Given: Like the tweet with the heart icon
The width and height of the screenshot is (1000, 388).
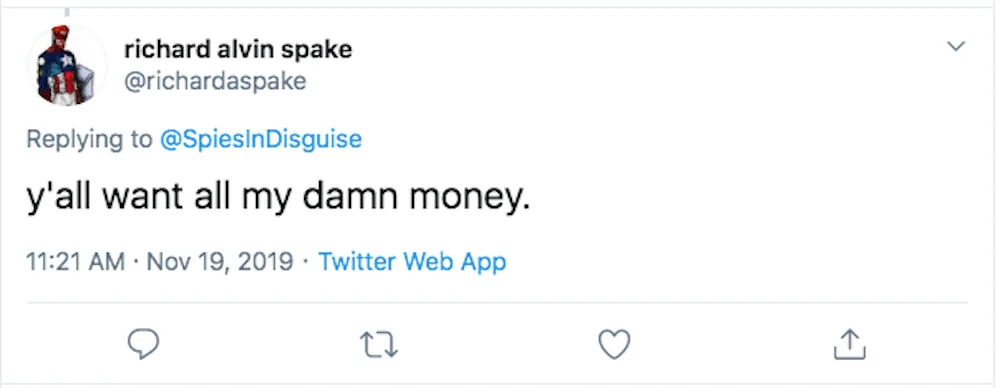Looking at the screenshot, I should coord(614,345).
